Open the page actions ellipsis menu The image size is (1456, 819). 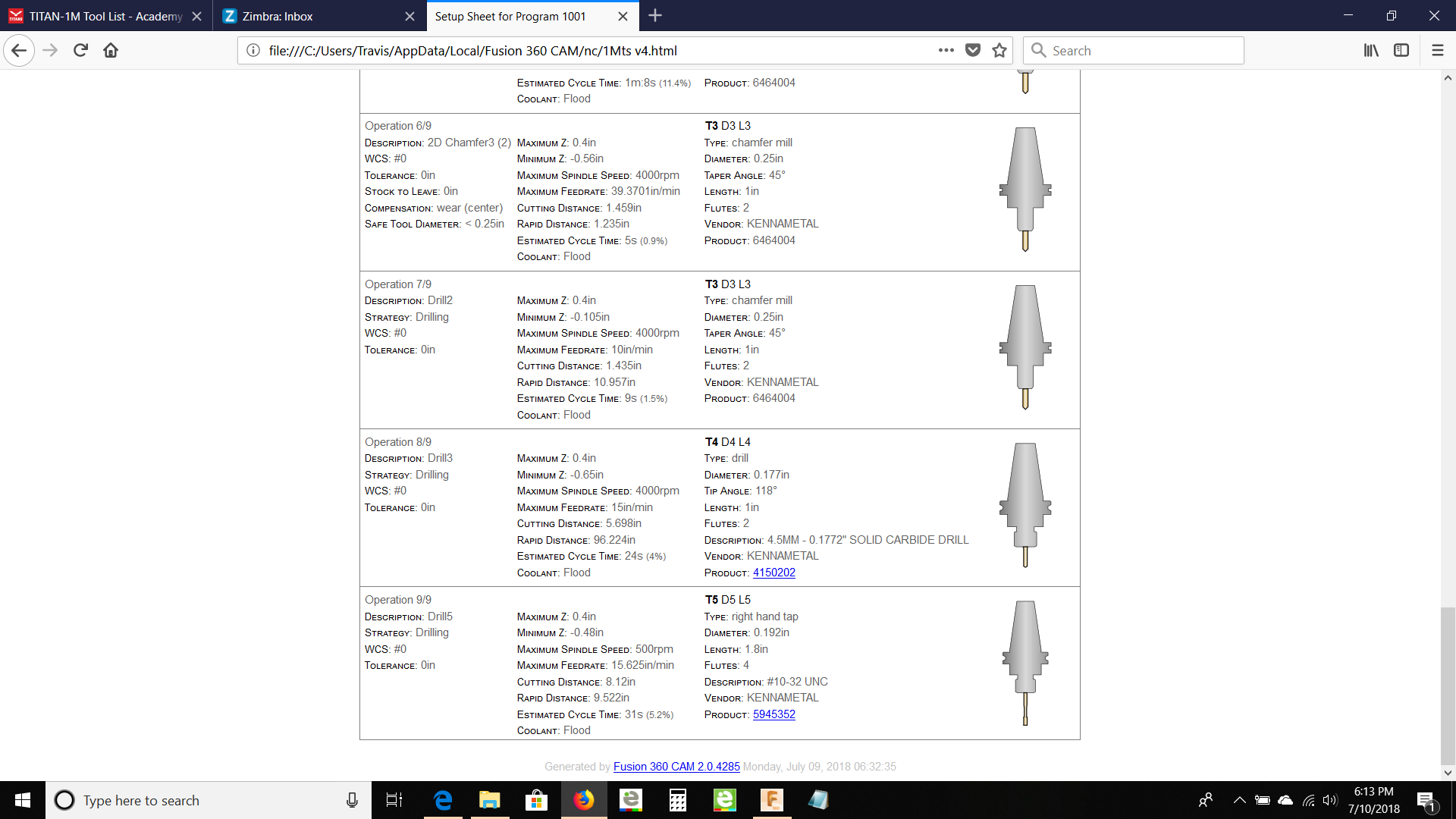coord(946,50)
